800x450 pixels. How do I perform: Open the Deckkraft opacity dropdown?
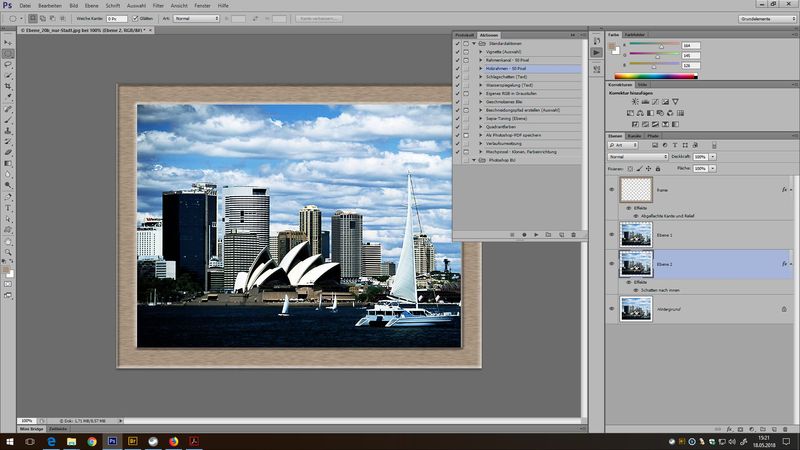click(712, 157)
